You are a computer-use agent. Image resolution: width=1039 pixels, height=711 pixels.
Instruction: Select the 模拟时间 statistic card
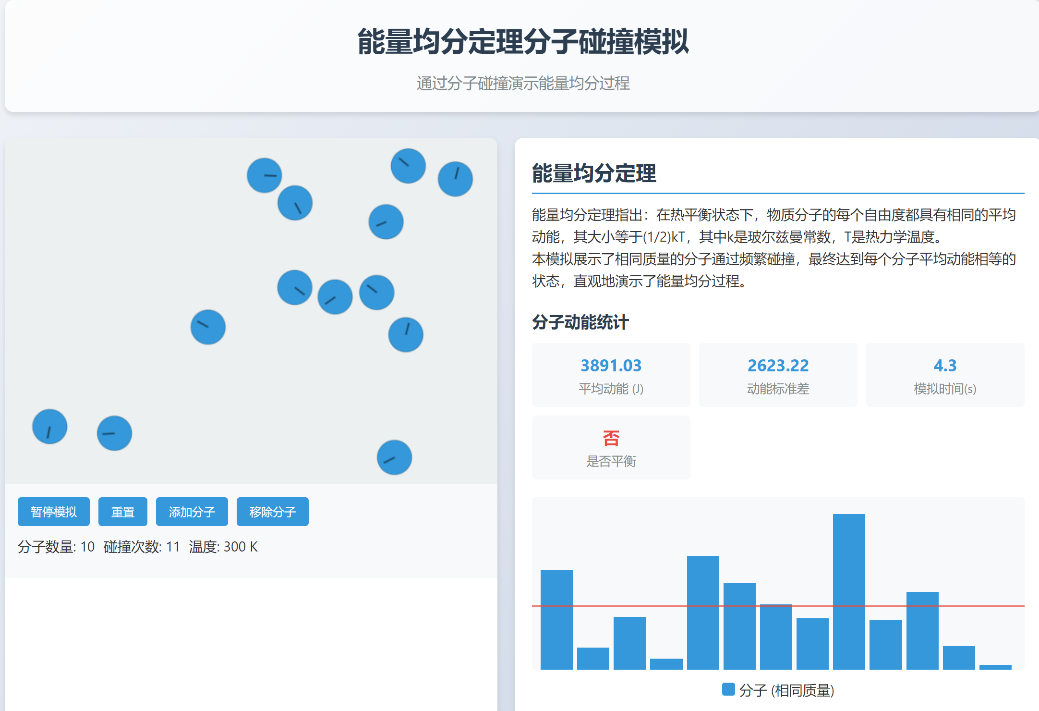tap(945, 375)
